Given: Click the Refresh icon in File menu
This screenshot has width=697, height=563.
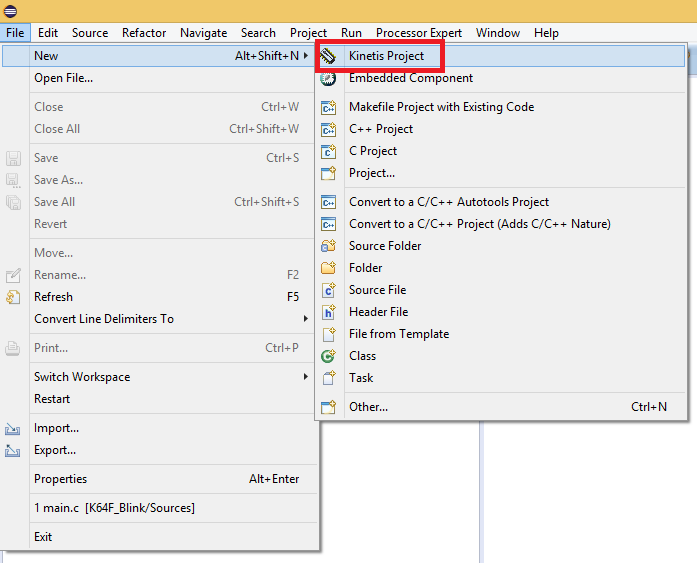Looking at the screenshot, I should (13, 297).
